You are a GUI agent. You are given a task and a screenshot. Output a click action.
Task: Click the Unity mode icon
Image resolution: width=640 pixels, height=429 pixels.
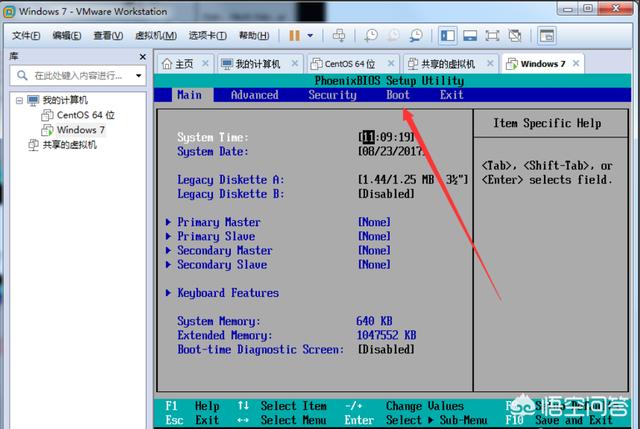pos(515,36)
